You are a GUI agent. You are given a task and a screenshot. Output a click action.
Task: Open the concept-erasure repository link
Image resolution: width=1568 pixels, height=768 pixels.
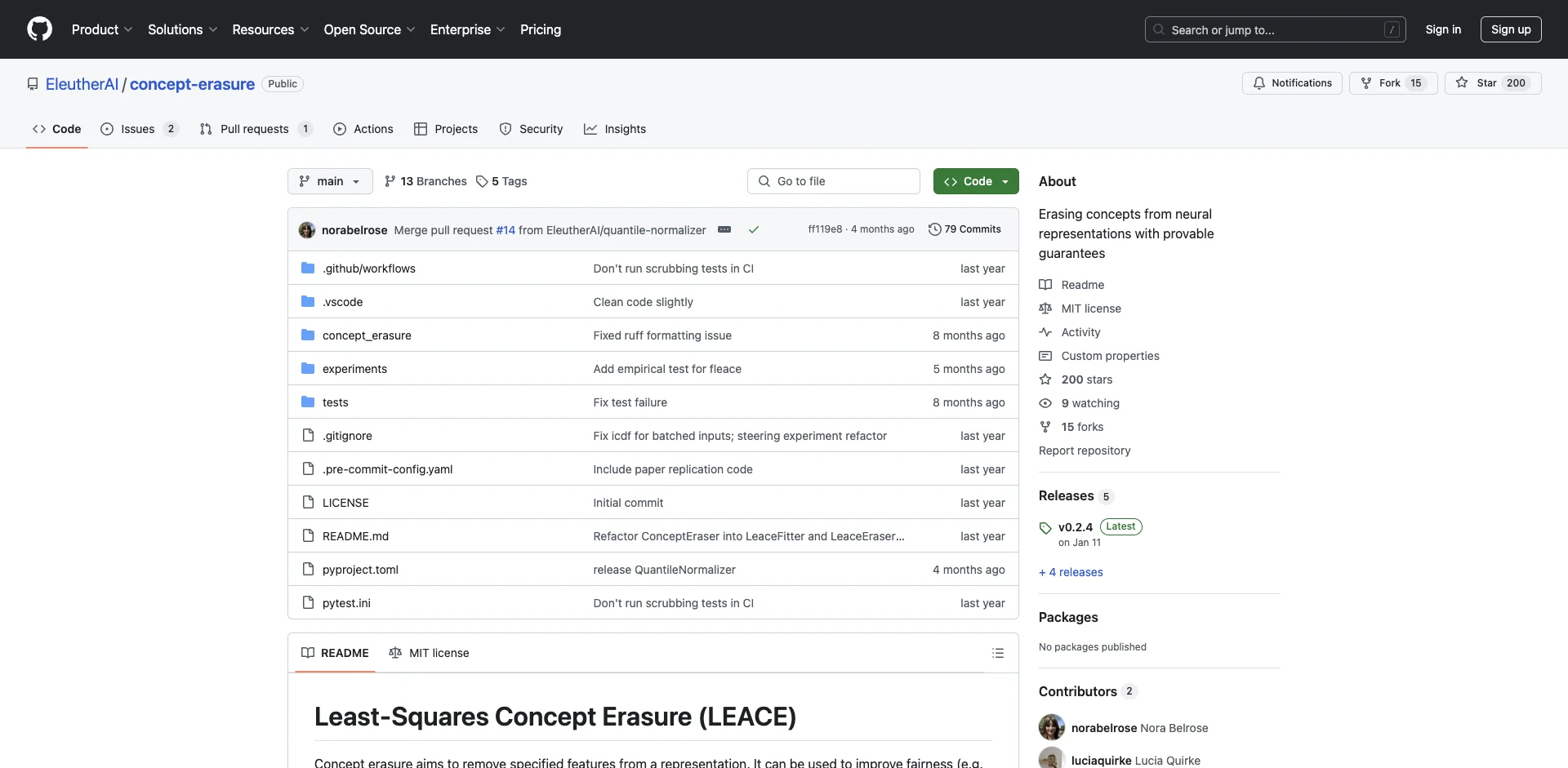(192, 84)
